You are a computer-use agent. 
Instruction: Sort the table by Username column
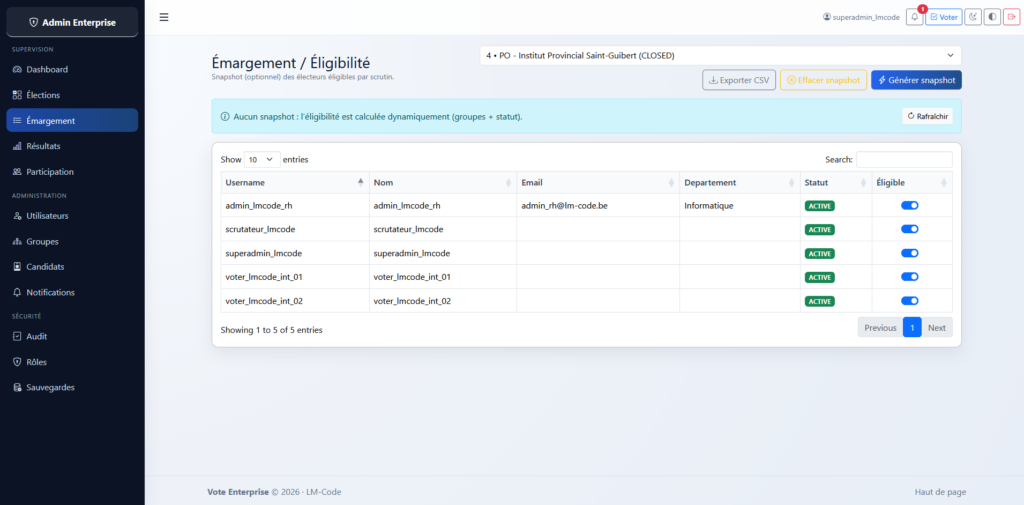pyautogui.click(x=294, y=183)
